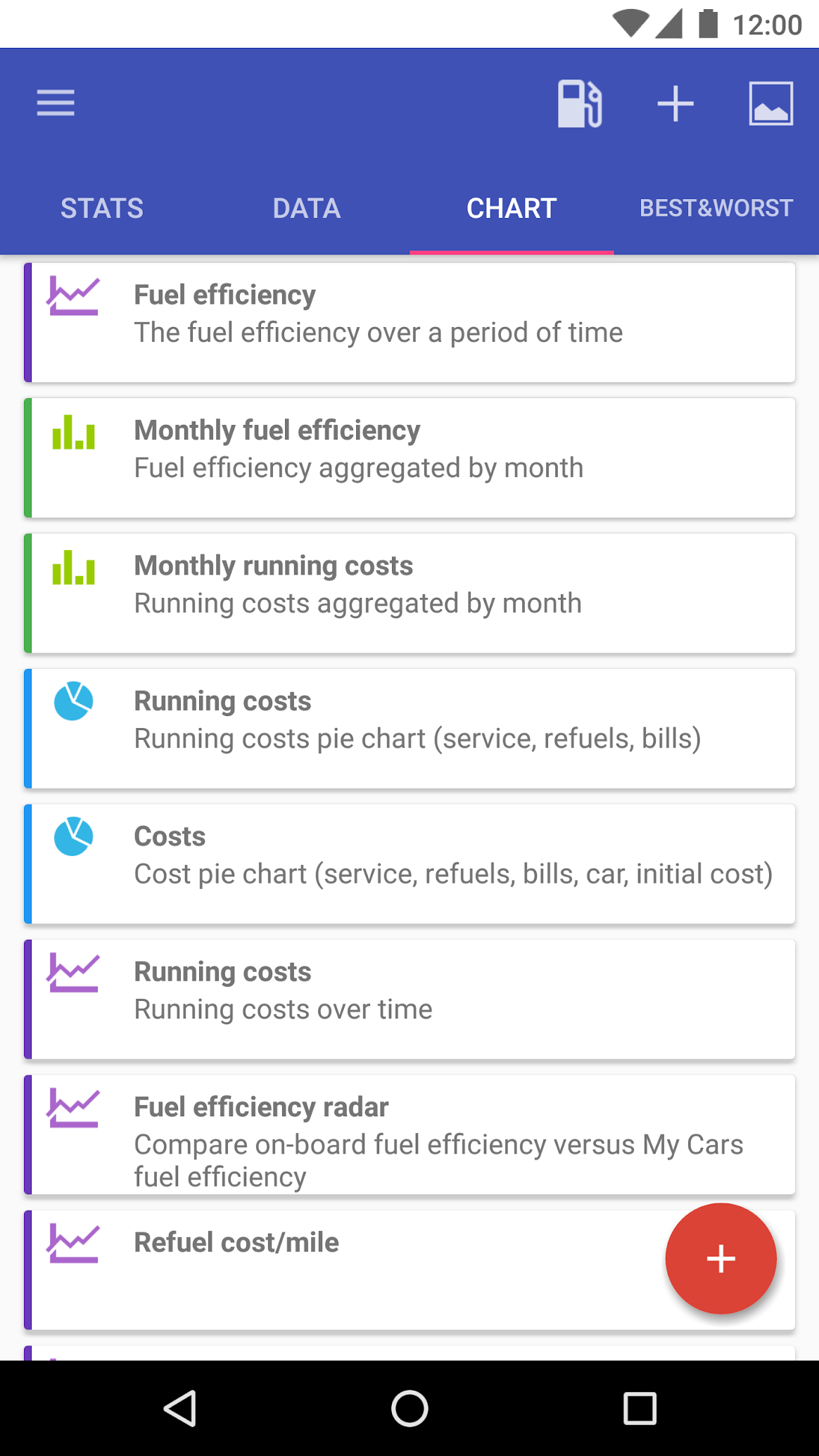Image resolution: width=819 pixels, height=1456 pixels.
Task: Tap the red floating add button
Action: pos(720,1258)
